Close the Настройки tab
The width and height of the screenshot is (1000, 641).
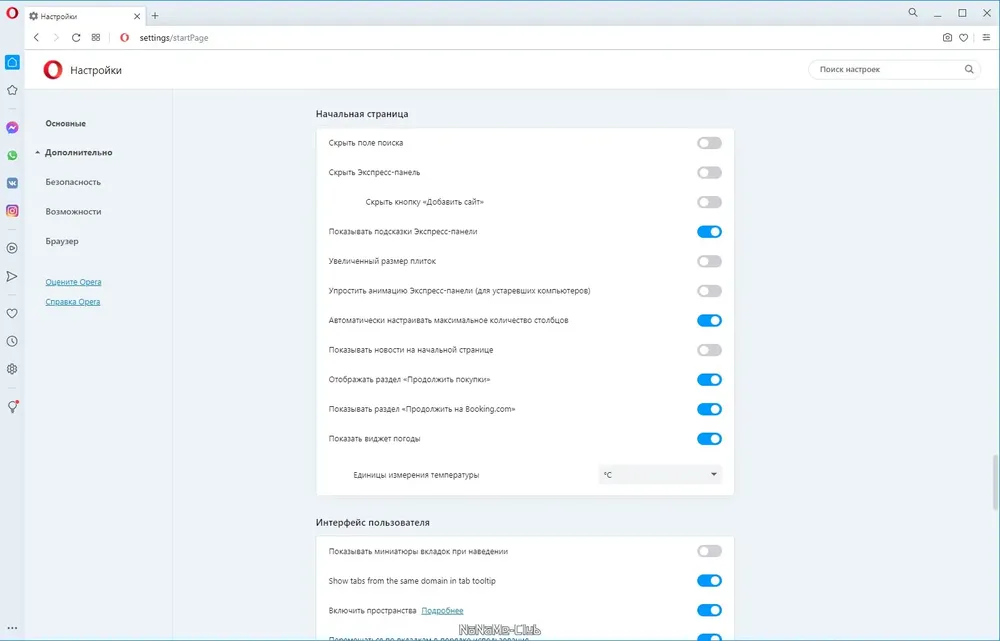(x=137, y=17)
